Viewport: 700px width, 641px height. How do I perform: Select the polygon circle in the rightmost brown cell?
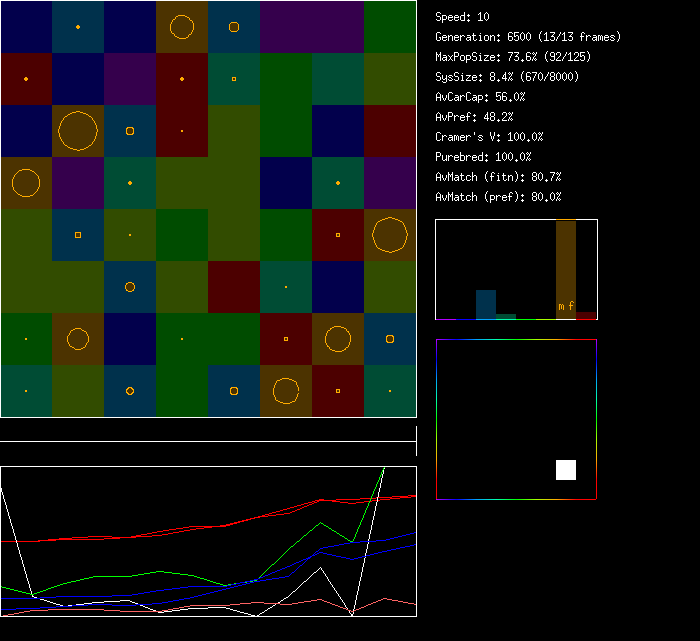point(390,235)
